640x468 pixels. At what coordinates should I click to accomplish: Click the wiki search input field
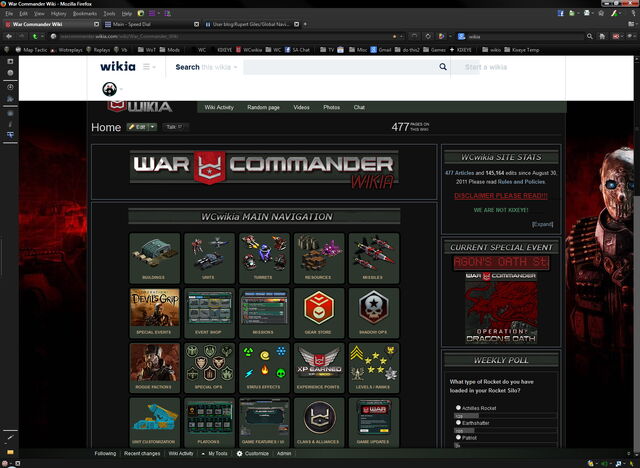coord(341,67)
